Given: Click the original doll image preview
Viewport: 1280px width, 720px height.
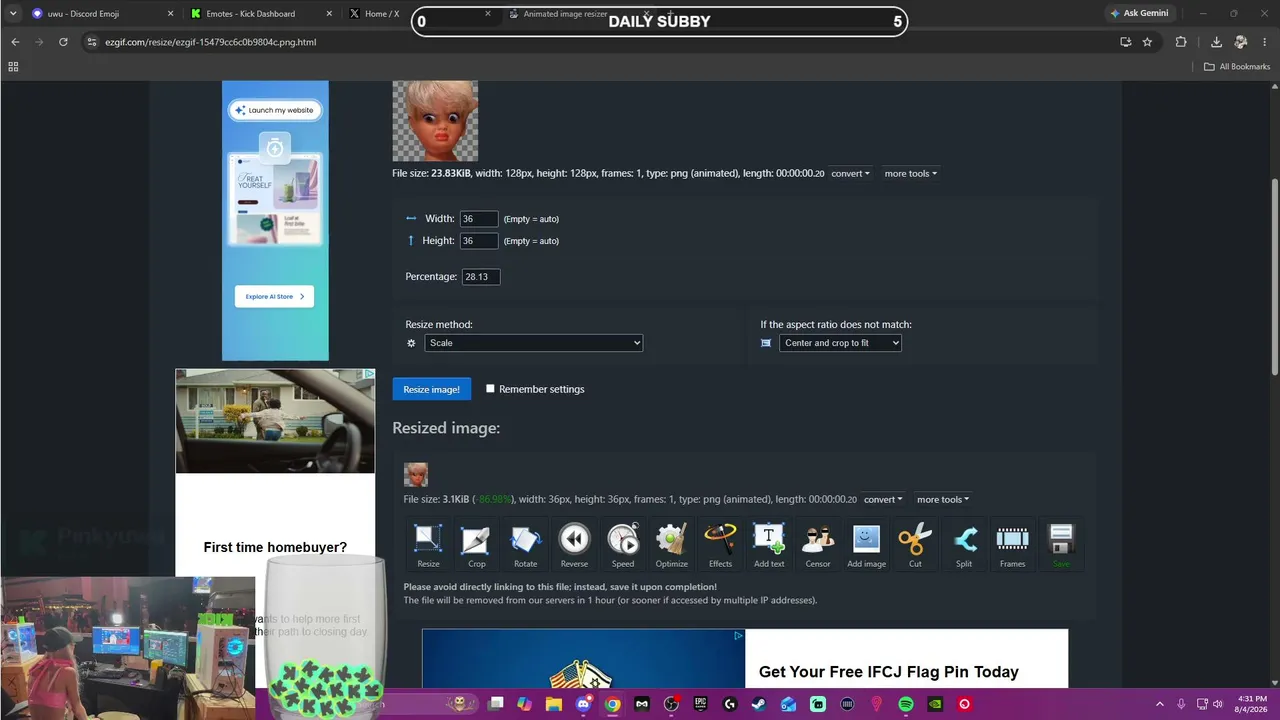Looking at the screenshot, I should (435, 121).
